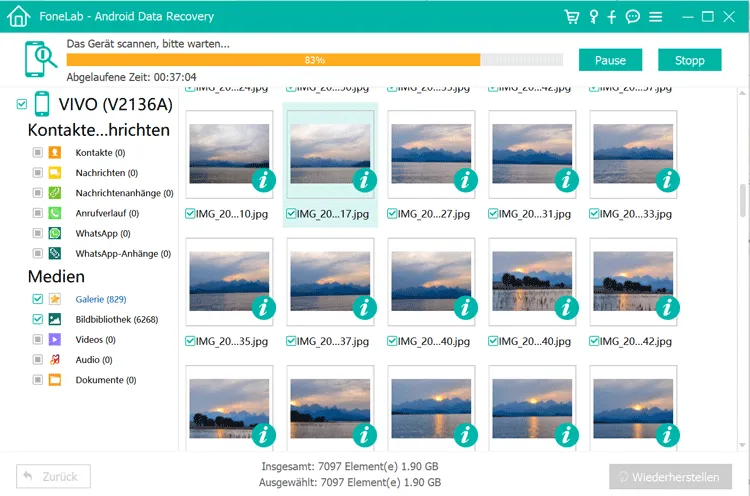750x496 pixels.
Task: Open the hamburger menu icon
Action: coord(656,17)
